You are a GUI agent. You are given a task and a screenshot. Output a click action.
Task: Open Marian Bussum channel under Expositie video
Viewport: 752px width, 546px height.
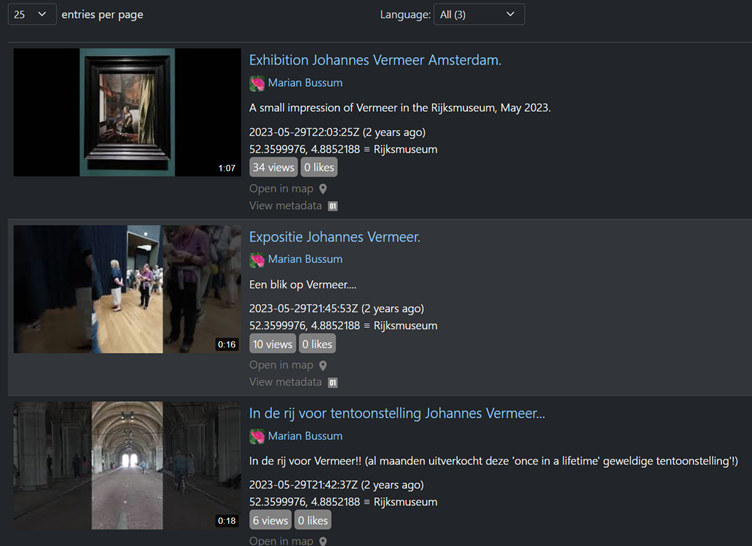pyautogui.click(x=305, y=259)
